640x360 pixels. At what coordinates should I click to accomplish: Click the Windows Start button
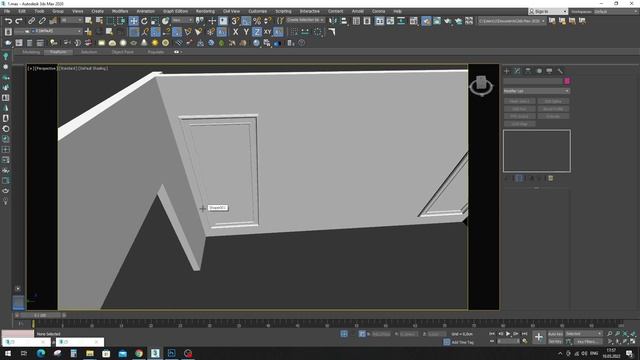pyautogui.click(x=8, y=353)
